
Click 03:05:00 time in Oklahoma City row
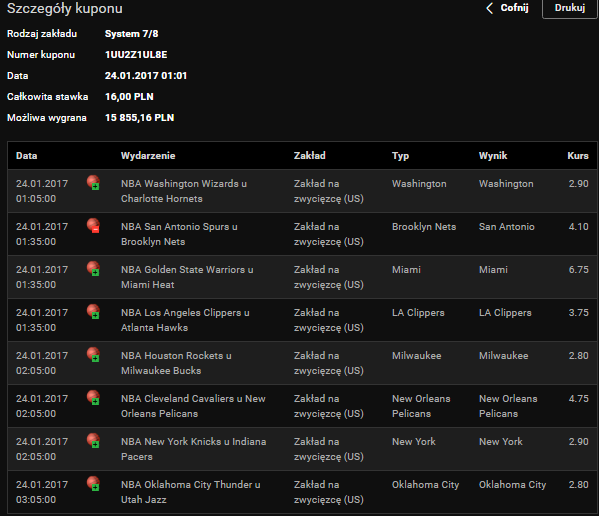point(36,500)
